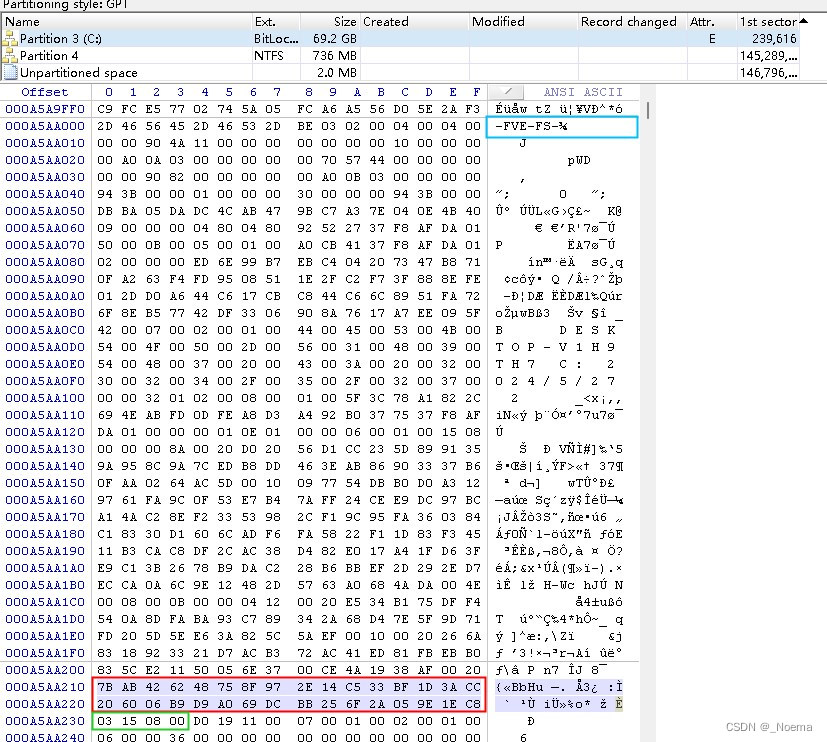Click the -FVE-FS- signature text in ASCII column

click(531, 126)
